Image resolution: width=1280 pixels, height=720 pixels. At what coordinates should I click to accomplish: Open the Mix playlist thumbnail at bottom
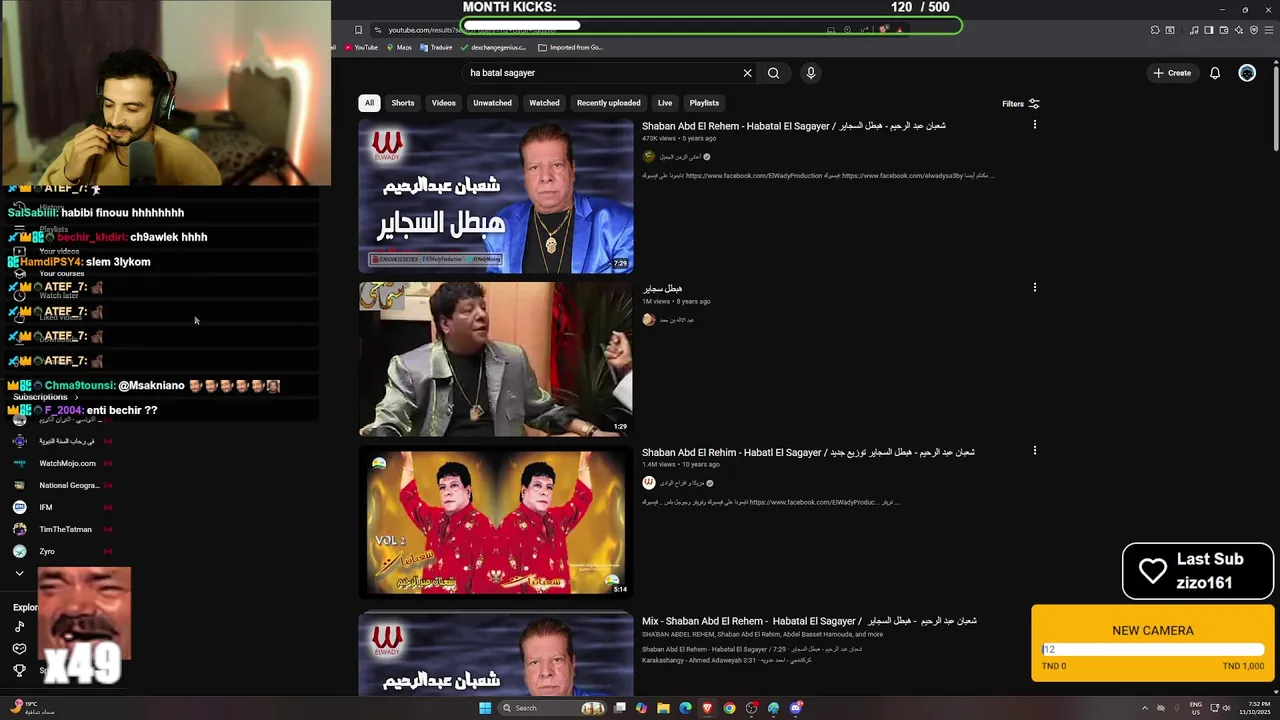tap(496, 654)
